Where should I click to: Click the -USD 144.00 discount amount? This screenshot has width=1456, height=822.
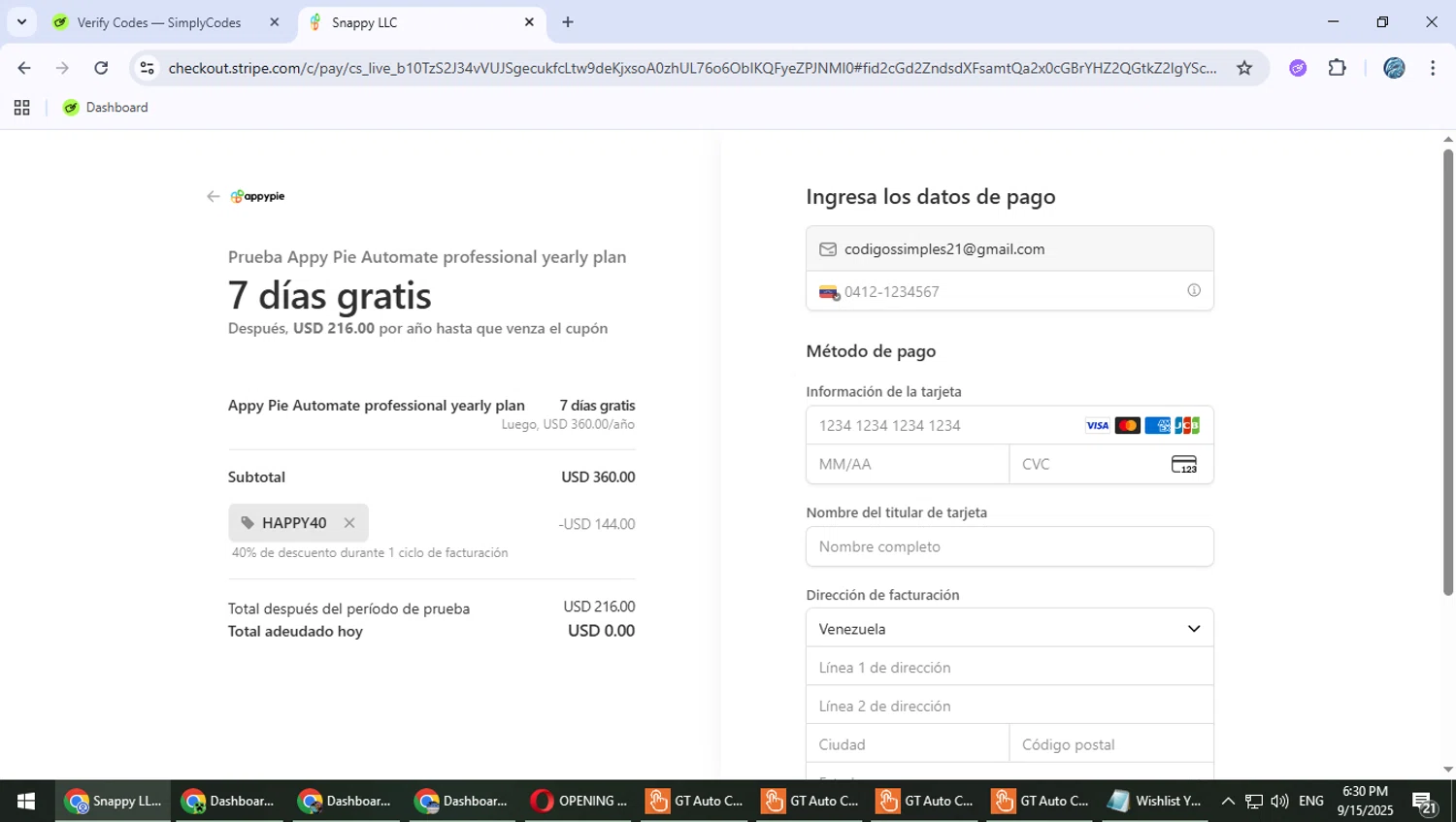pos(597,524)
